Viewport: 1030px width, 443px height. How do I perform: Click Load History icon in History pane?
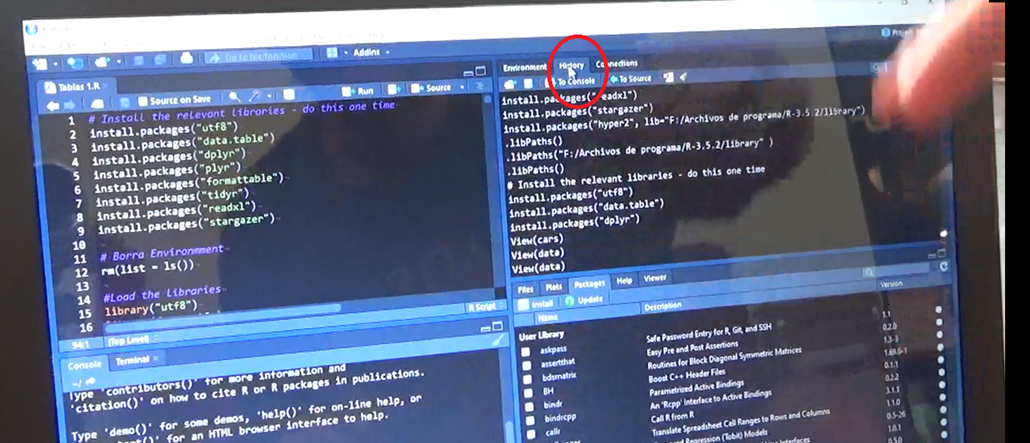tap(510, 84)
